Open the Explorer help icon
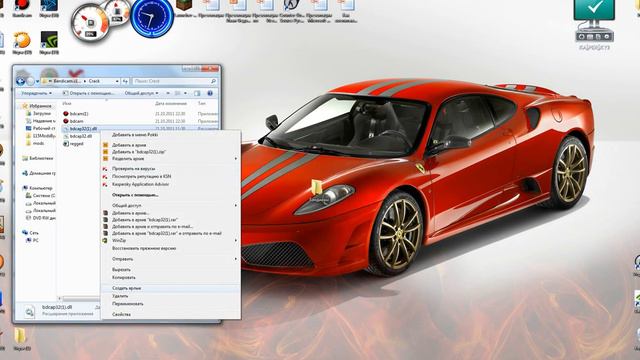 [210, 93]
